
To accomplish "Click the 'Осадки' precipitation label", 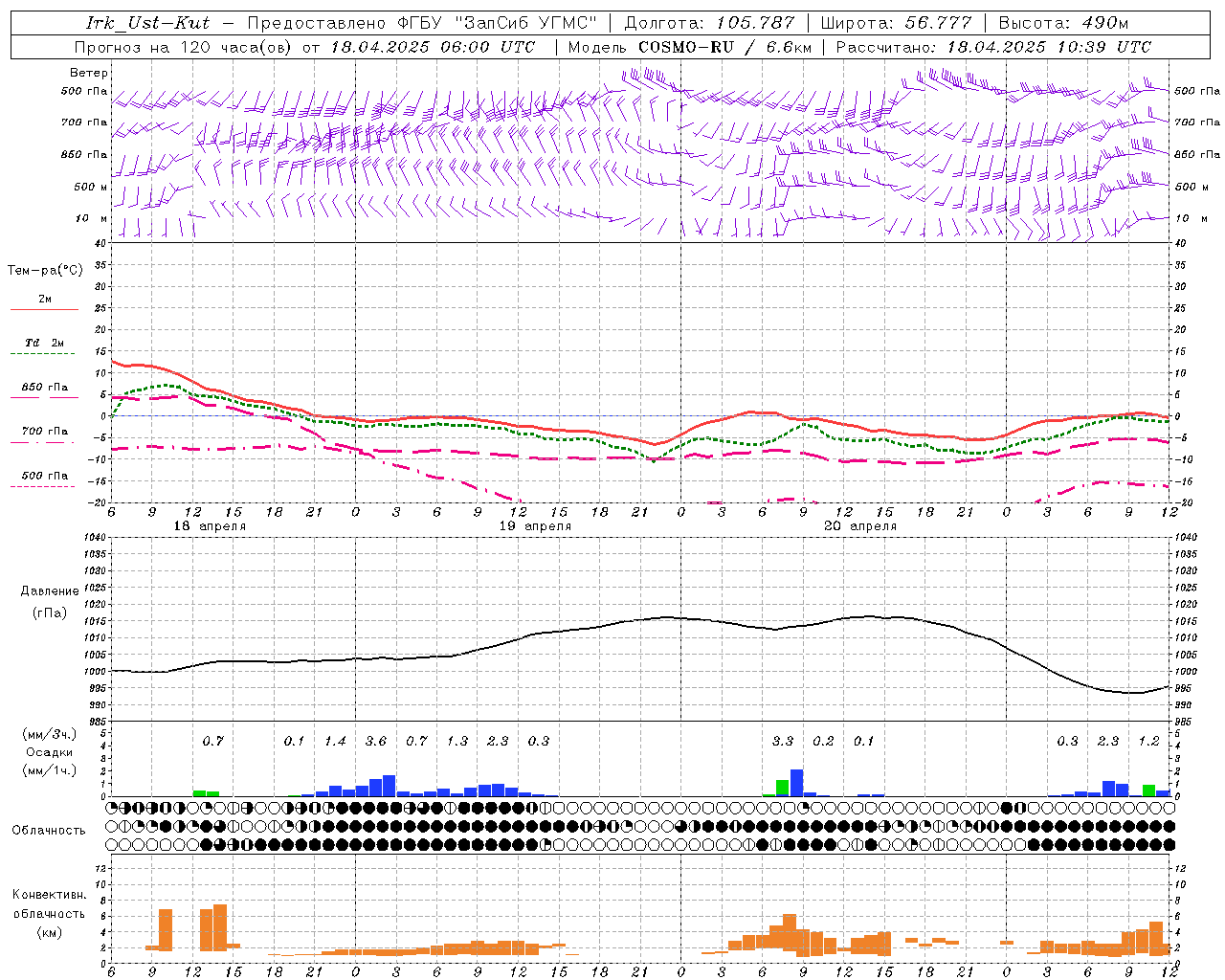I will pos(49,752).
